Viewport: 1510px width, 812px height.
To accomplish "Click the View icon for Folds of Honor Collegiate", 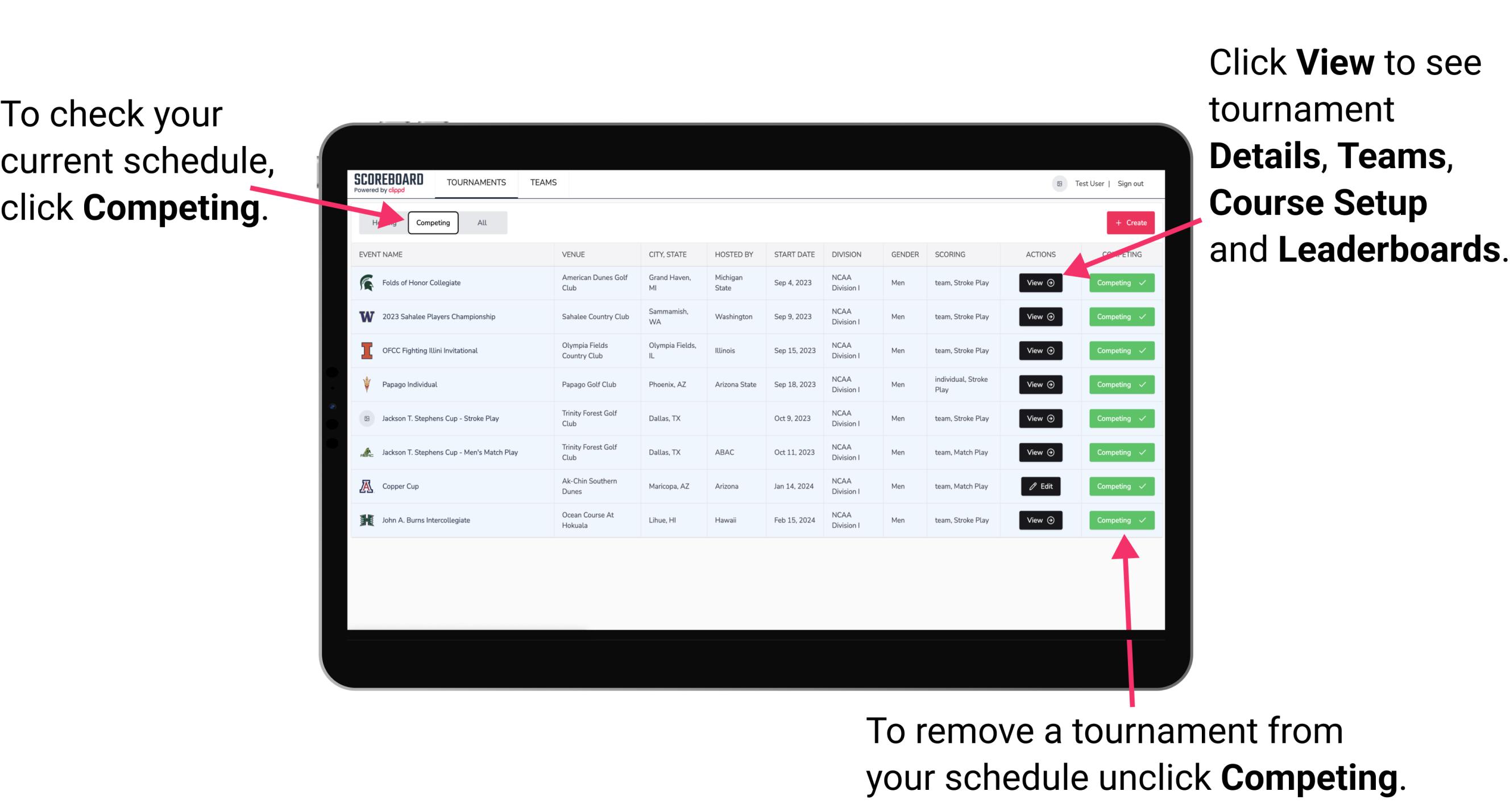I will click(x=1040, y=283).
